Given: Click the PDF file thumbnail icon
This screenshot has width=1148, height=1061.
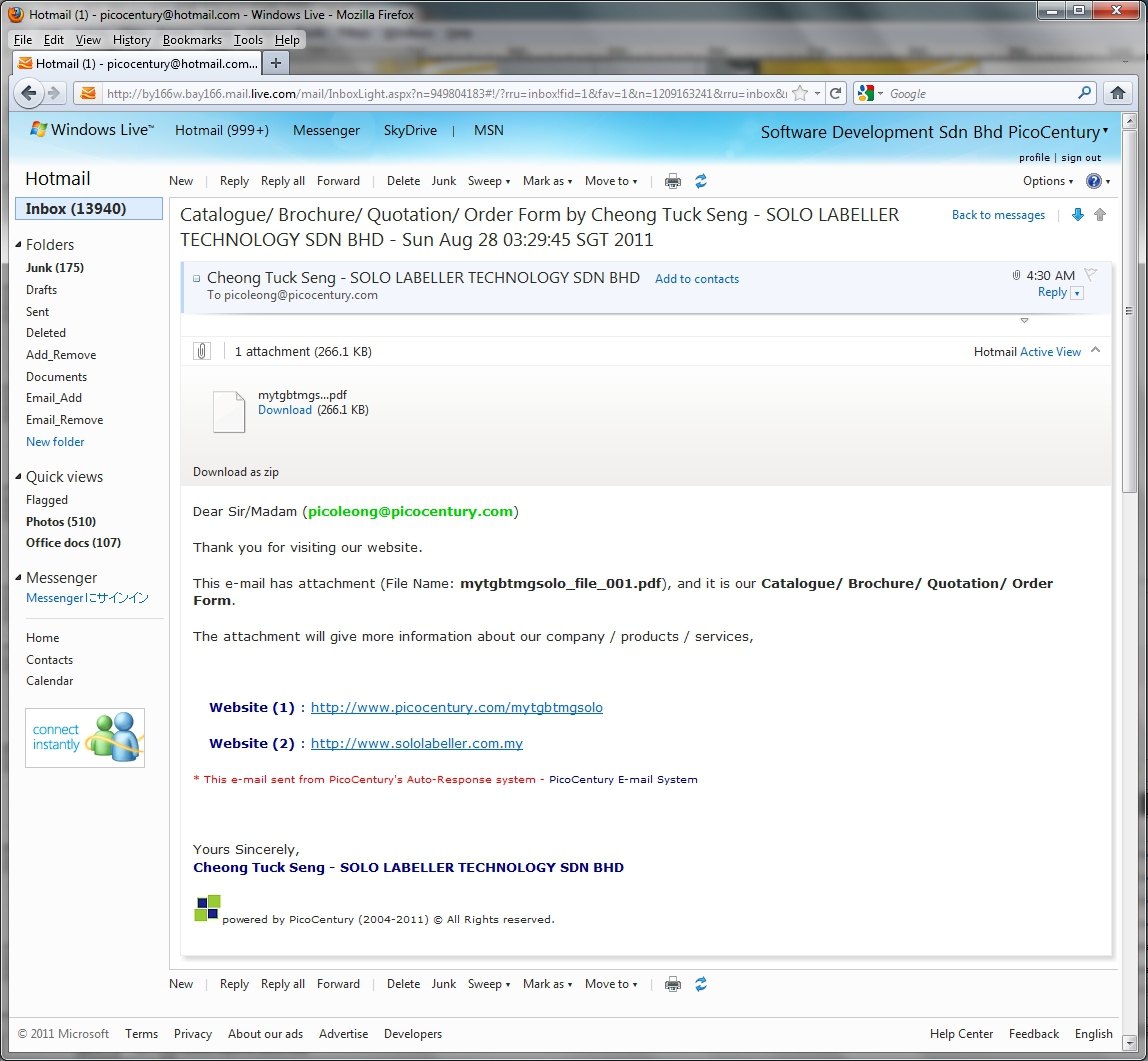Looking at the screenshot, I should tap(228, 412).
